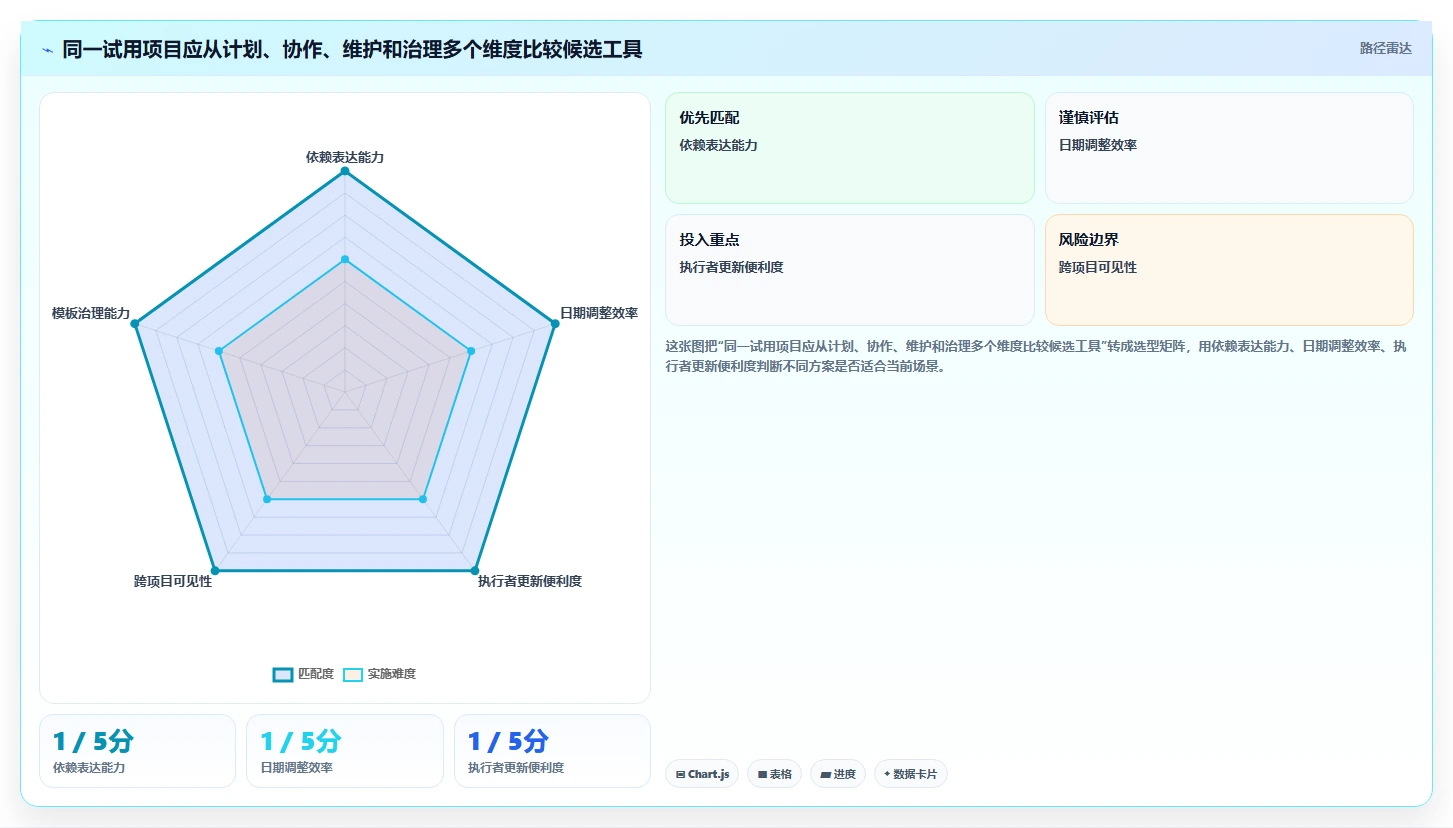Click the progress icon in the 进度 tag
Image resolution: width=1453 pixels, height=828 pixels.
click(x=825, y=774)
